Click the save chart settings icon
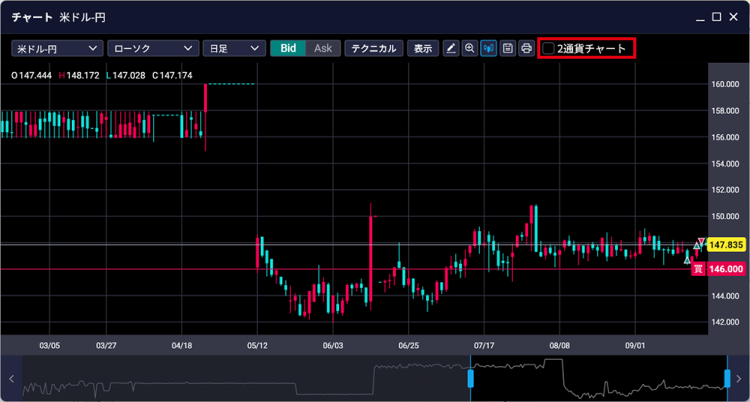 click(x=508, y=48)
